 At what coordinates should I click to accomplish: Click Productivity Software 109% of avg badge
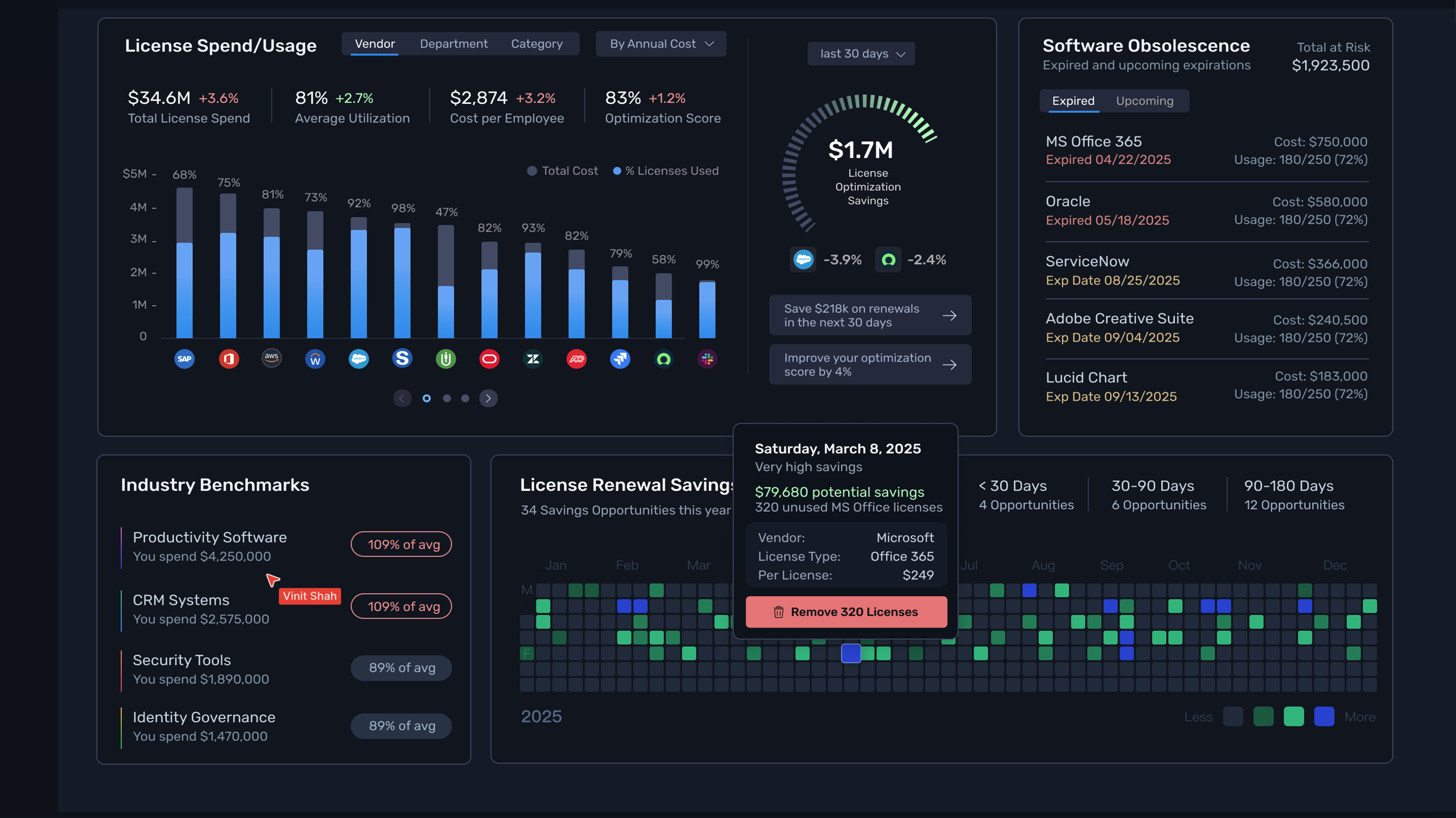point(402,544)
